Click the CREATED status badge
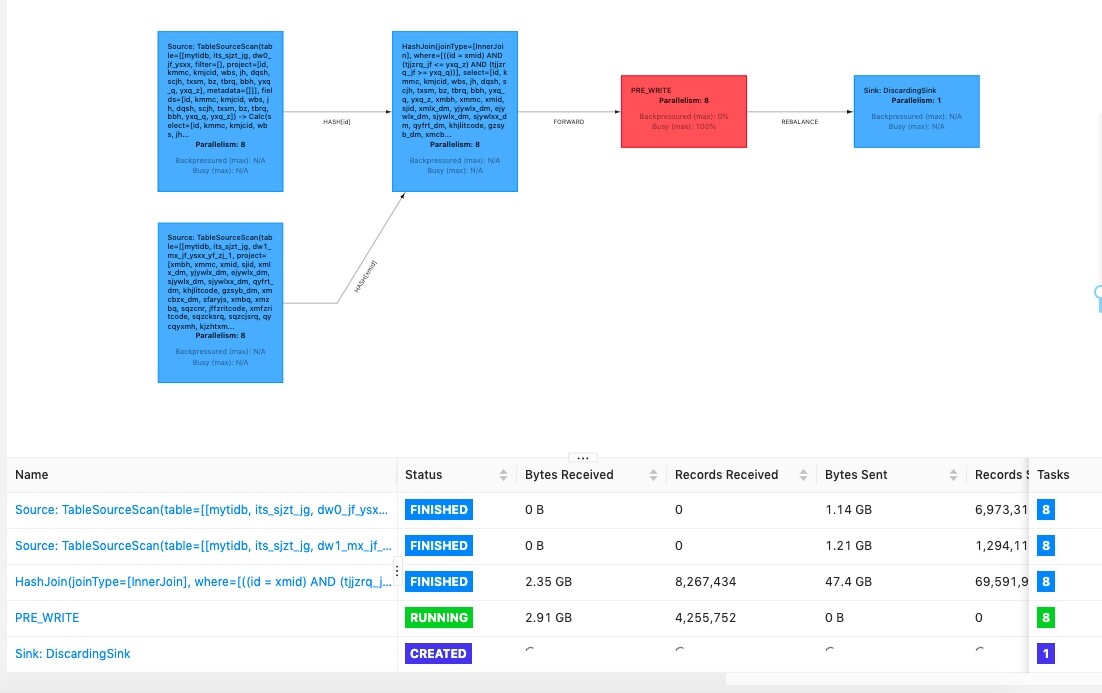The height and width of the screenshot is (693, 1102). pos(439,654)
